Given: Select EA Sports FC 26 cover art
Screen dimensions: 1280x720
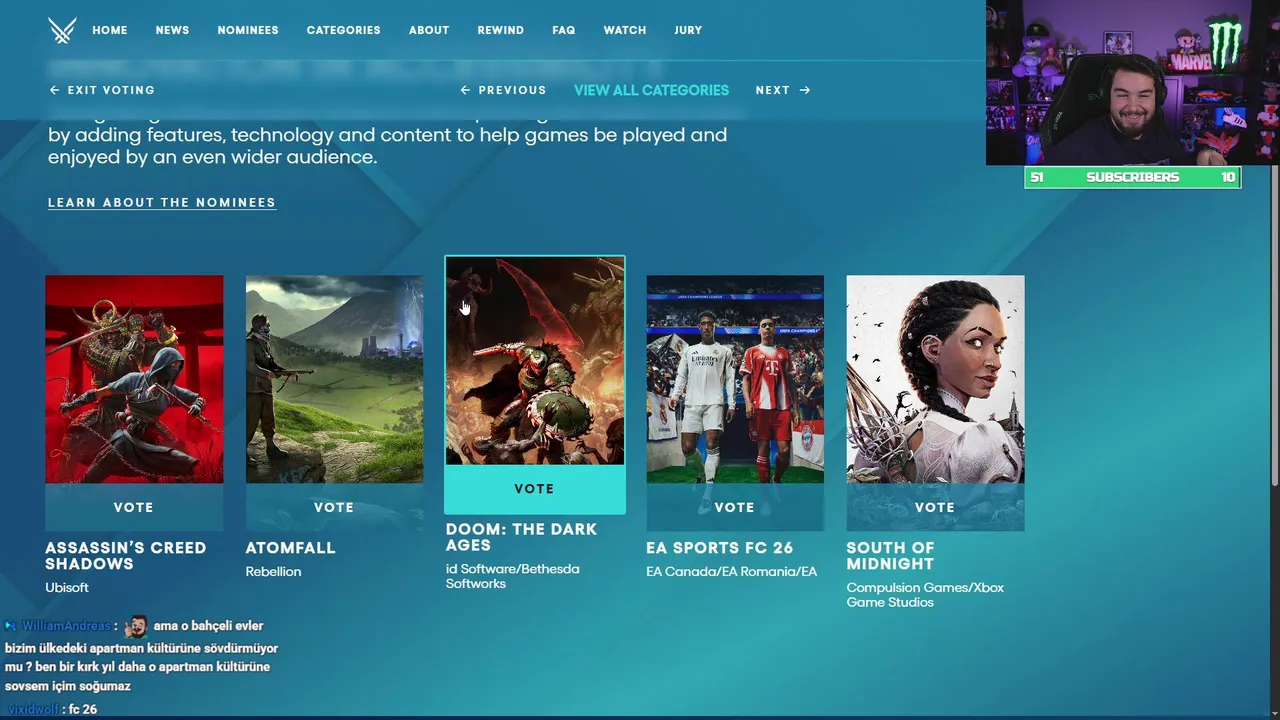Looking at the screenshot, I should click(x=735, y=379).
